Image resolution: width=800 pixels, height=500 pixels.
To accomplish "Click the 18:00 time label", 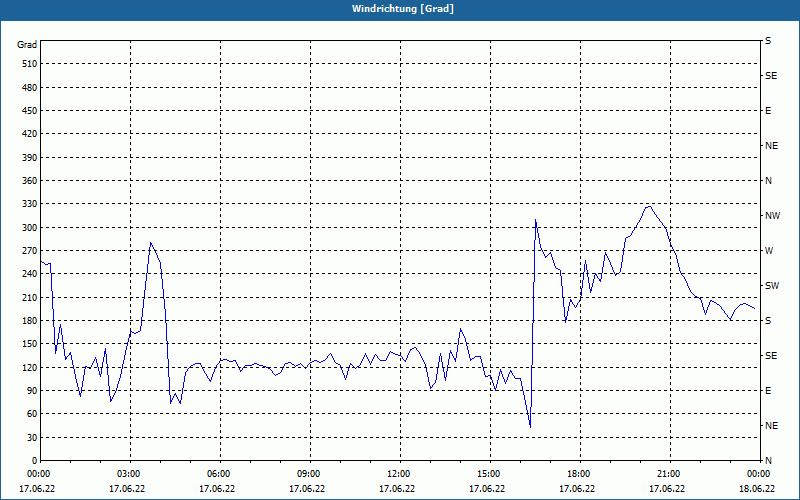I will pos(578,474).
